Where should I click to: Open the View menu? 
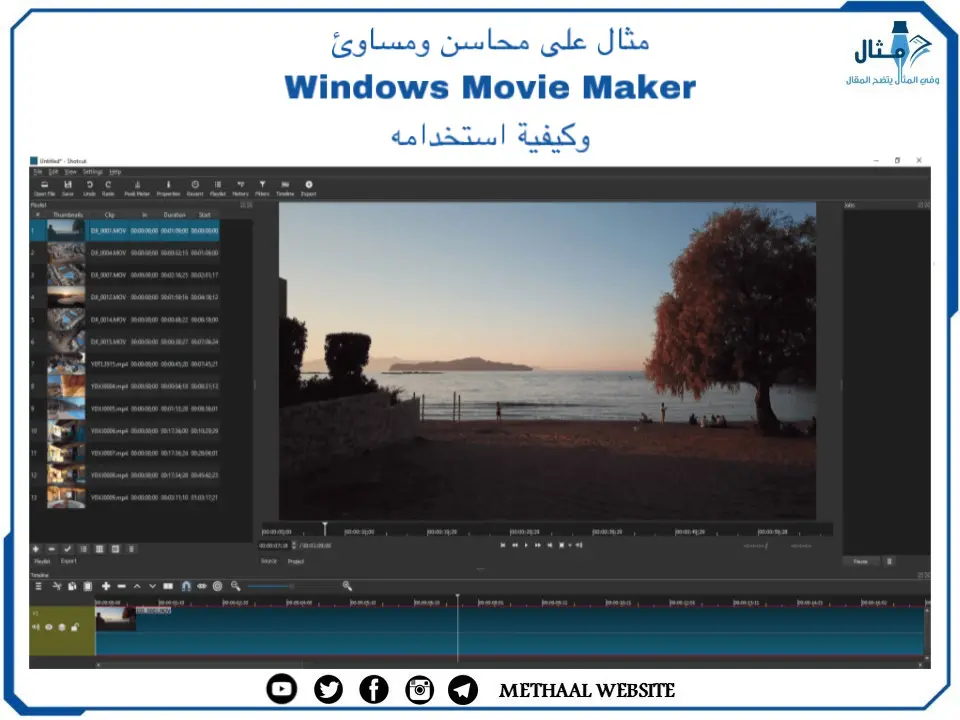70,172
